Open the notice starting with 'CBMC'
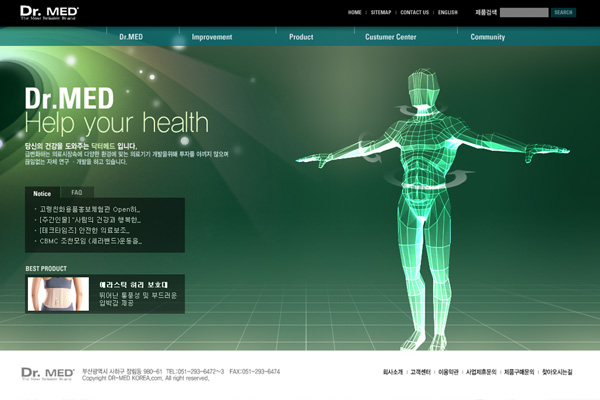This screenshot has height=400, width=600. point(91,241)
